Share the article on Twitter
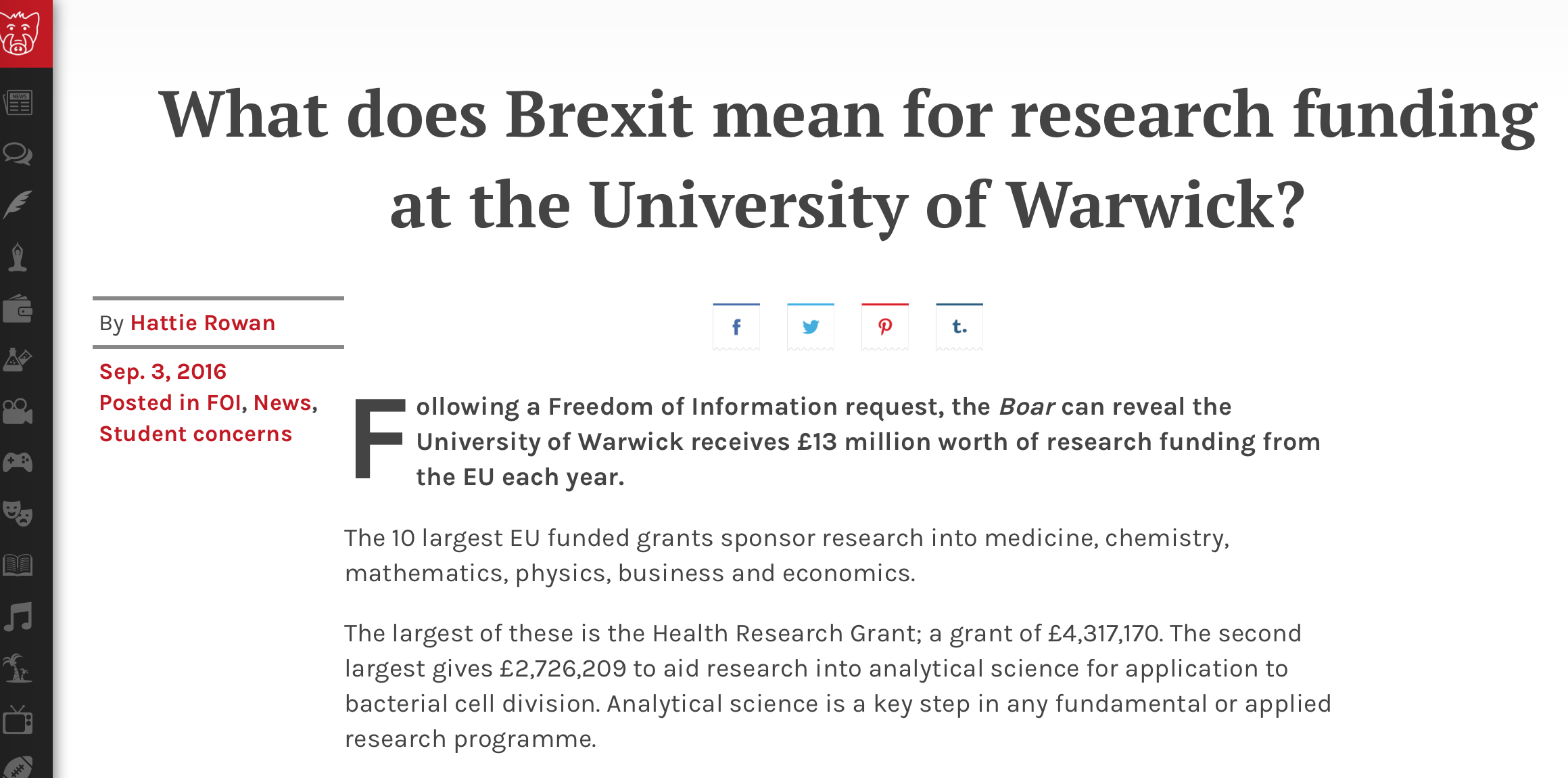Screen dimensions: 1568x778 click(811, 327)
